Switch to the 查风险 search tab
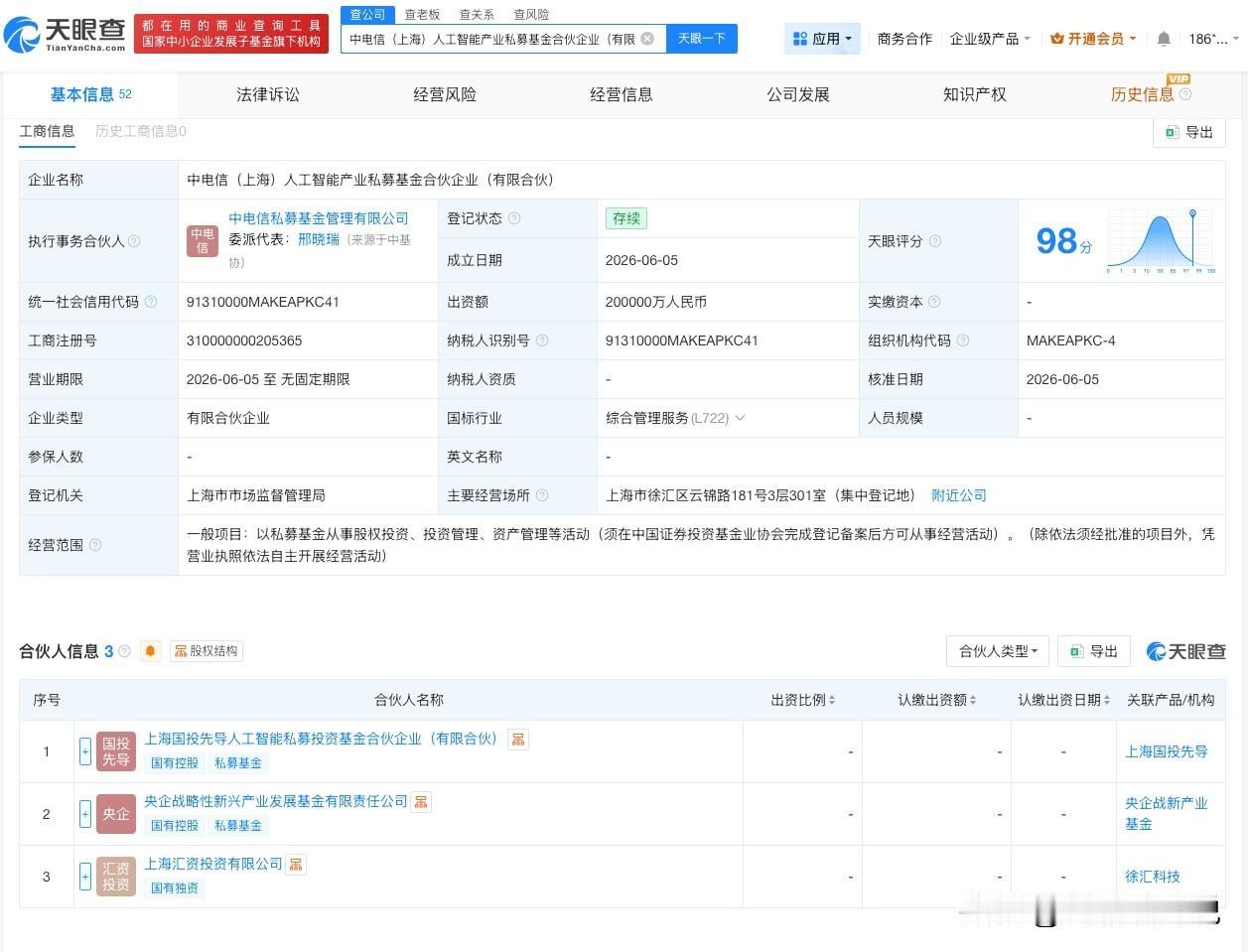Image resolution: width=1248 pixels, height=952 pixels. (x=531, y=15)
